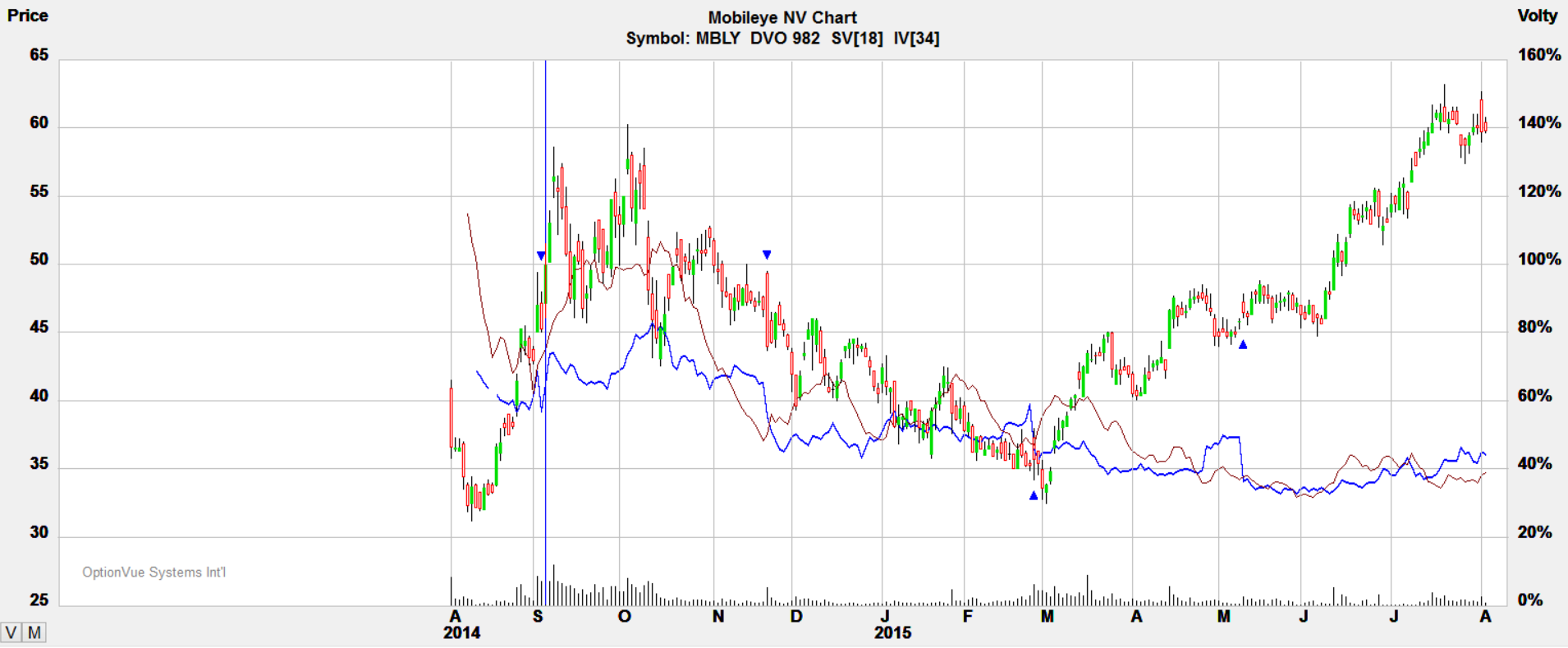Click the OptionVue Systems Int'l watermark
The image size is (1568, 648).
(154, 572)
